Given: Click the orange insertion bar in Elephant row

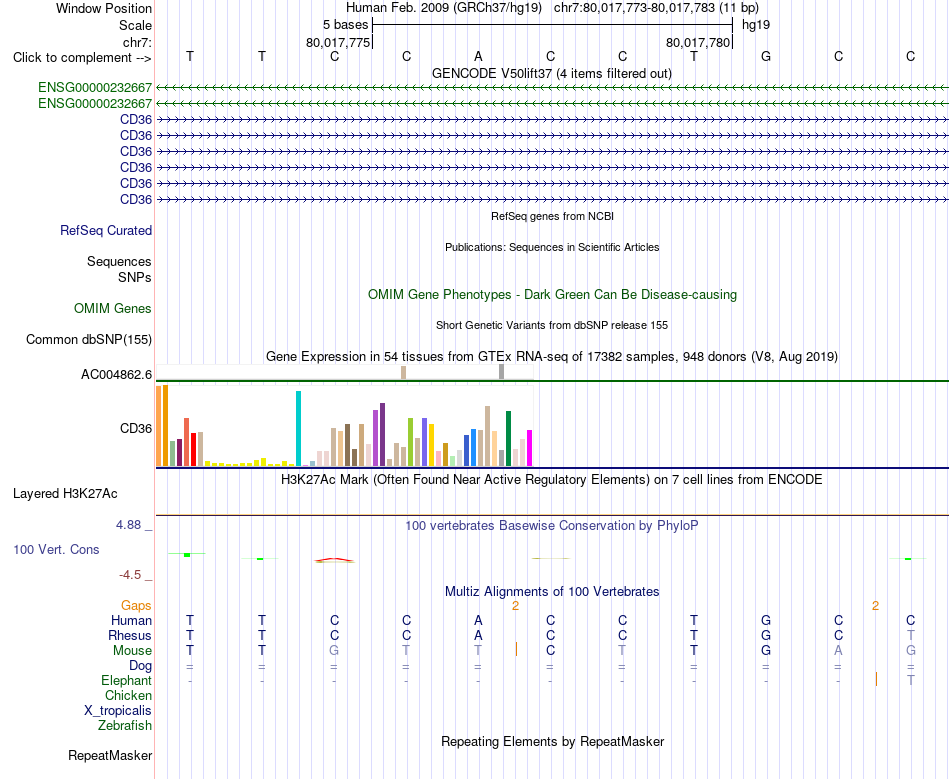Looking at the screenshot, I should click(x=876, y=679).
